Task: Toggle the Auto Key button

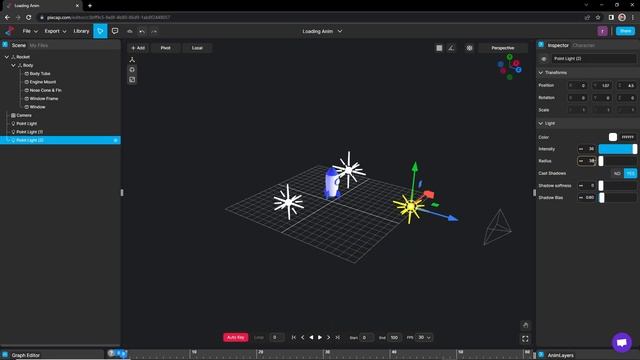Action: point(236,338)
